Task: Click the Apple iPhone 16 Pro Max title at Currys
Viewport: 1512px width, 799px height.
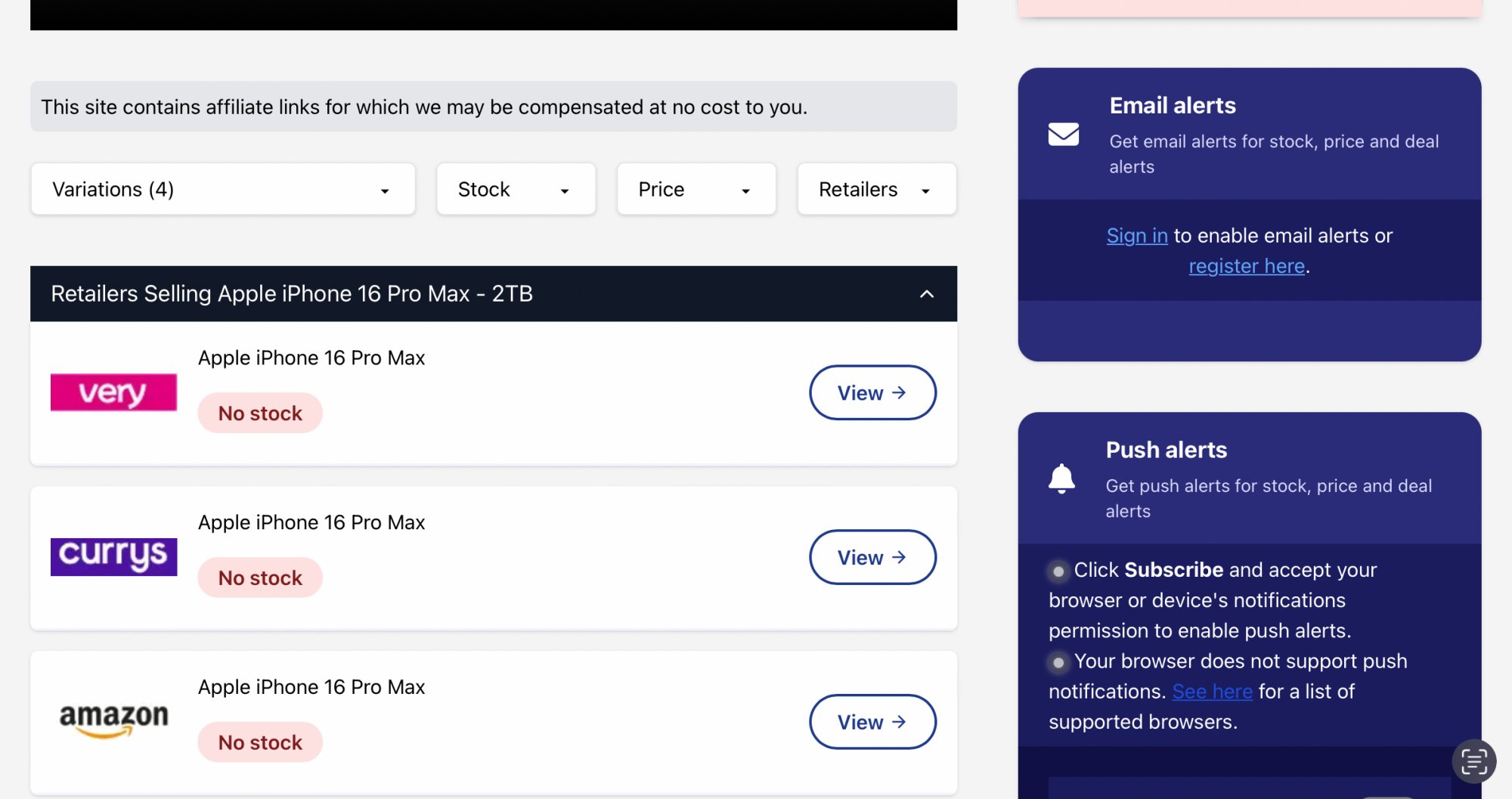Action: [311, 522]
